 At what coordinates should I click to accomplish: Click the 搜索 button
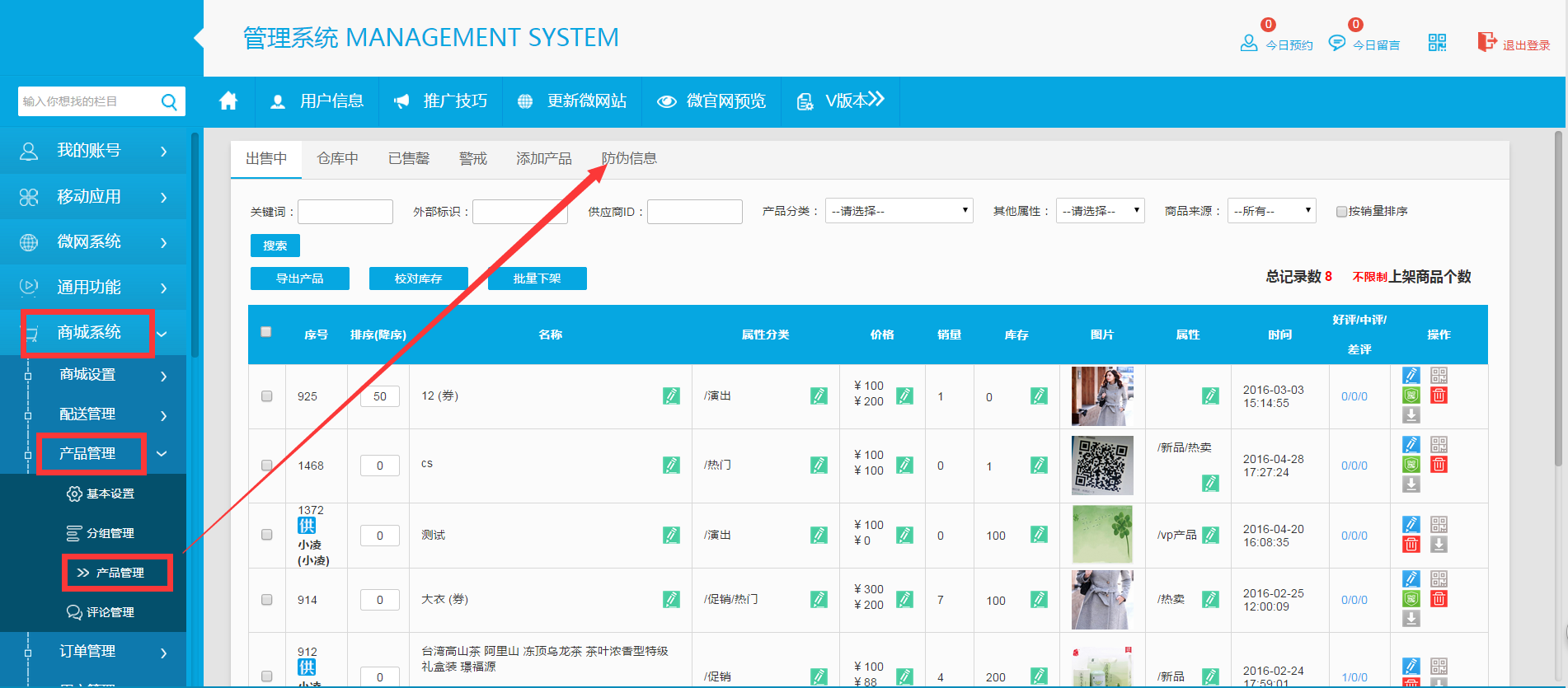point(275,246)
